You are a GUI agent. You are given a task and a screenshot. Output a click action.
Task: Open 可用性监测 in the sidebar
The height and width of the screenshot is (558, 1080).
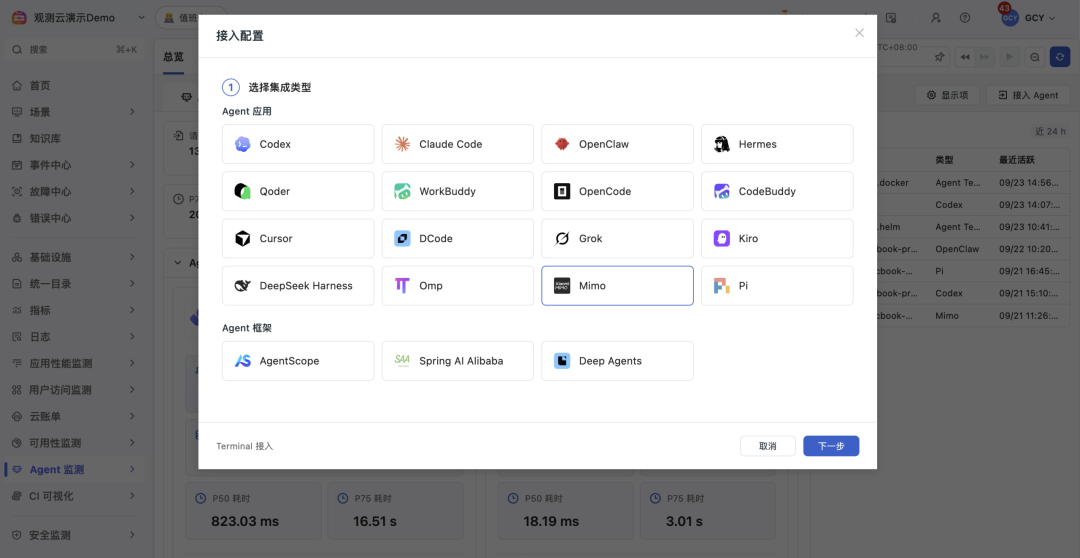pos(74,443)
